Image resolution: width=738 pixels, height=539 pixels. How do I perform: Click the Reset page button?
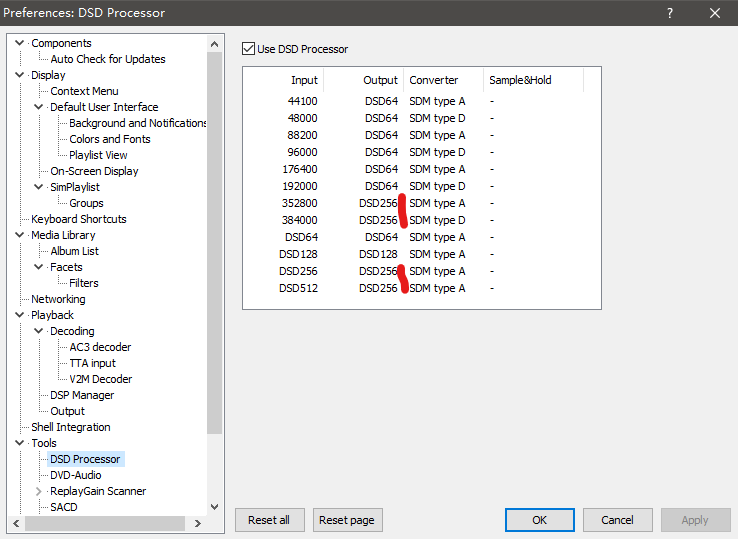(348, 520)
